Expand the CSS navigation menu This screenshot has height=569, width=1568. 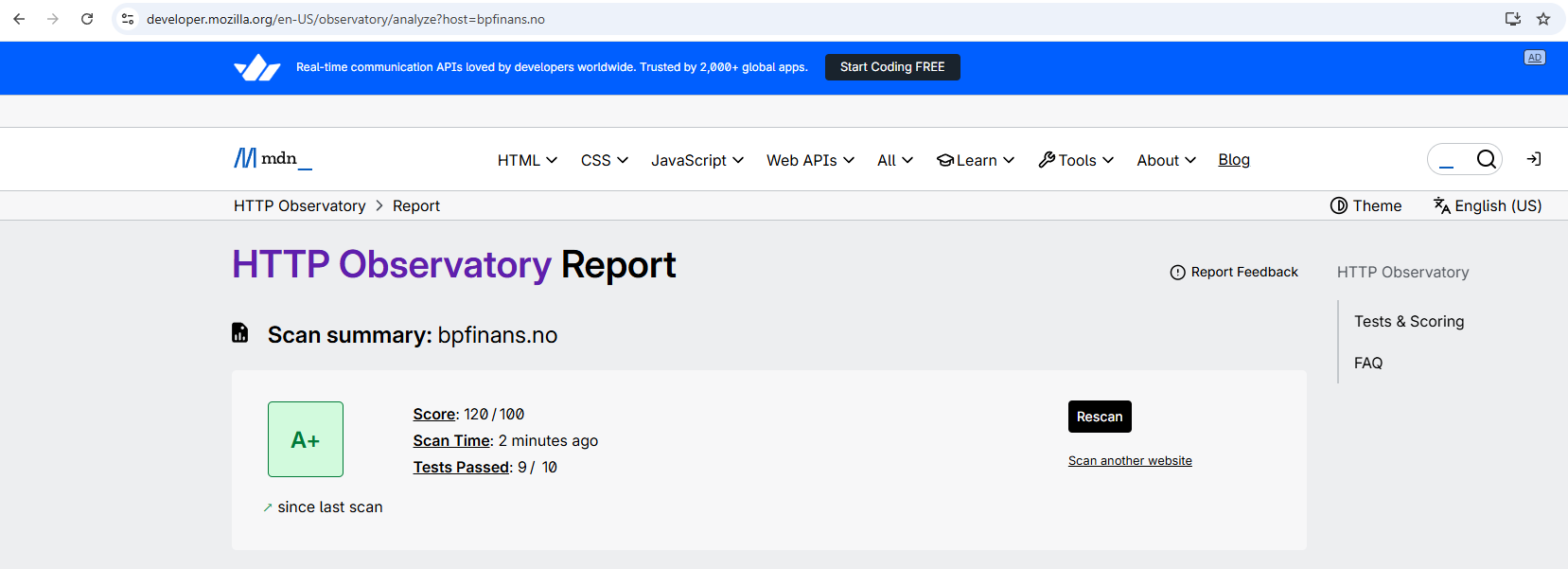pyautogui.click(x=605, y=160)
